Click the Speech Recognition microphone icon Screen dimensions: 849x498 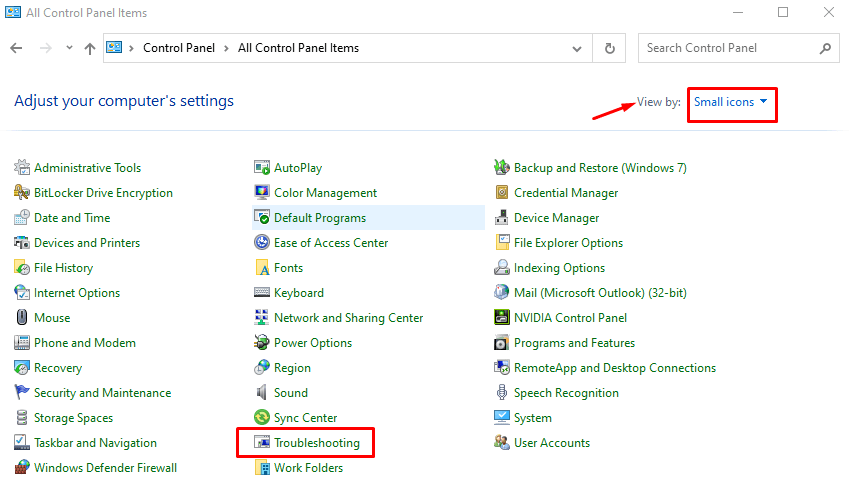coord(503,393)
